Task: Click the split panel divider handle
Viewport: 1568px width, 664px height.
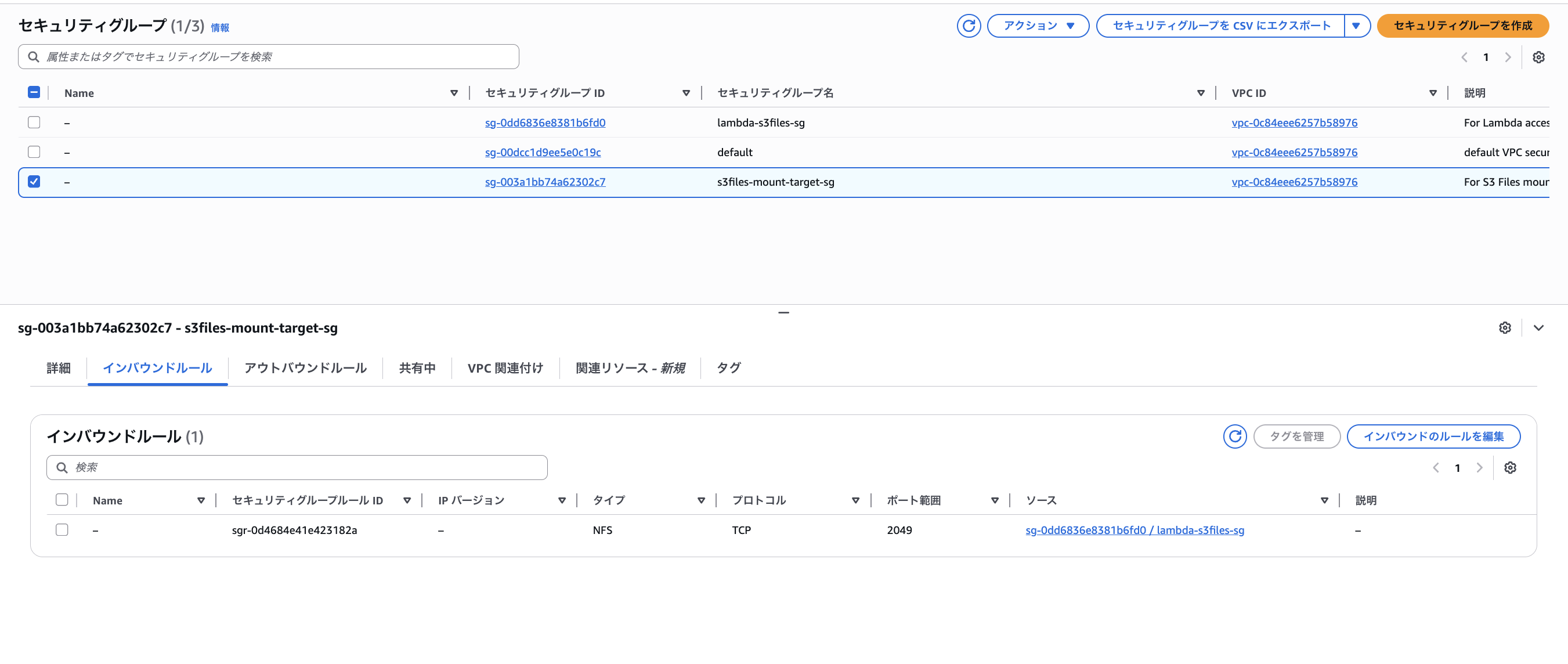Action: tap(784, 312)
